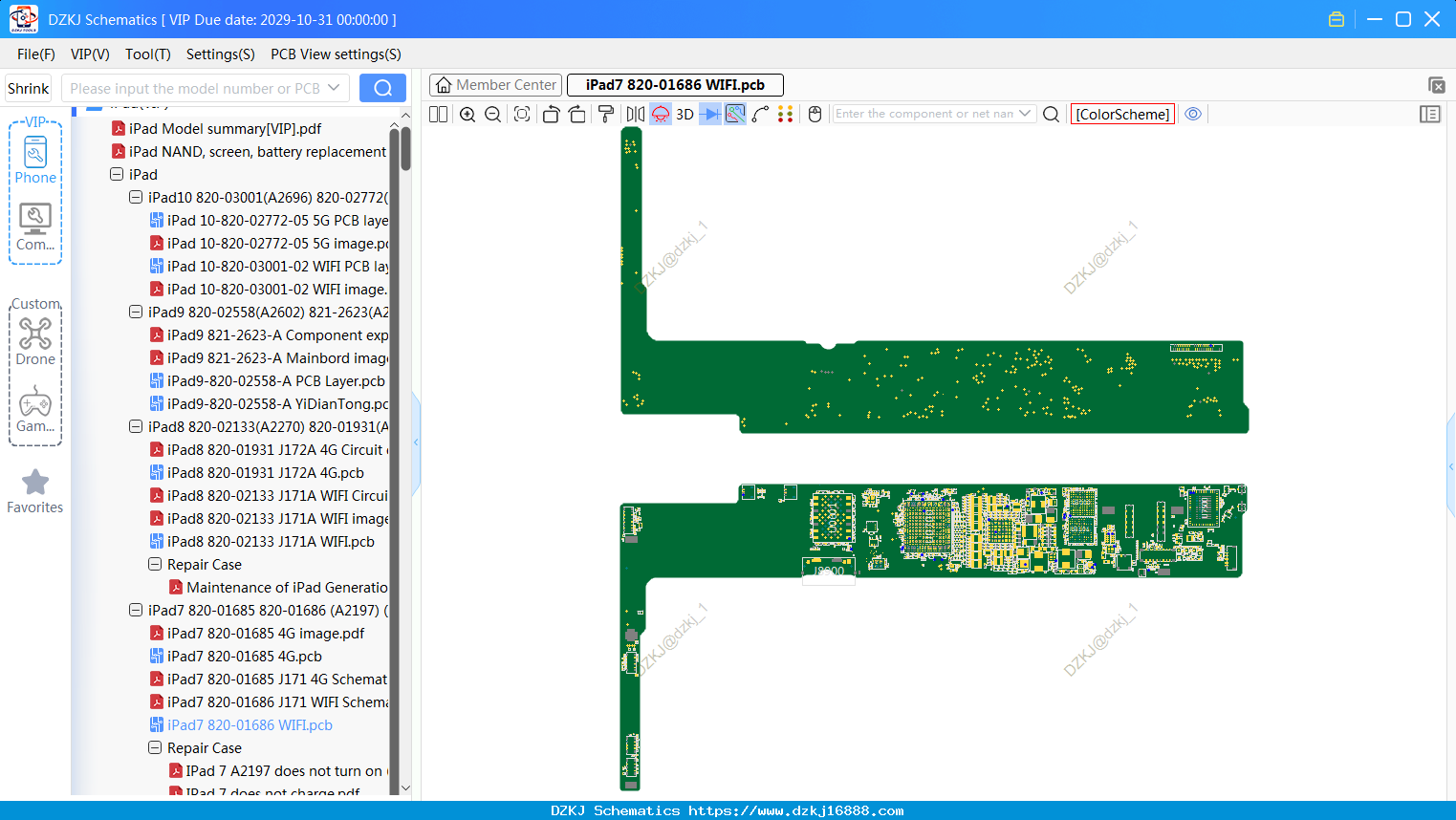
Task: Collapse the iPad tree node
Action: [x=117, y=174]
